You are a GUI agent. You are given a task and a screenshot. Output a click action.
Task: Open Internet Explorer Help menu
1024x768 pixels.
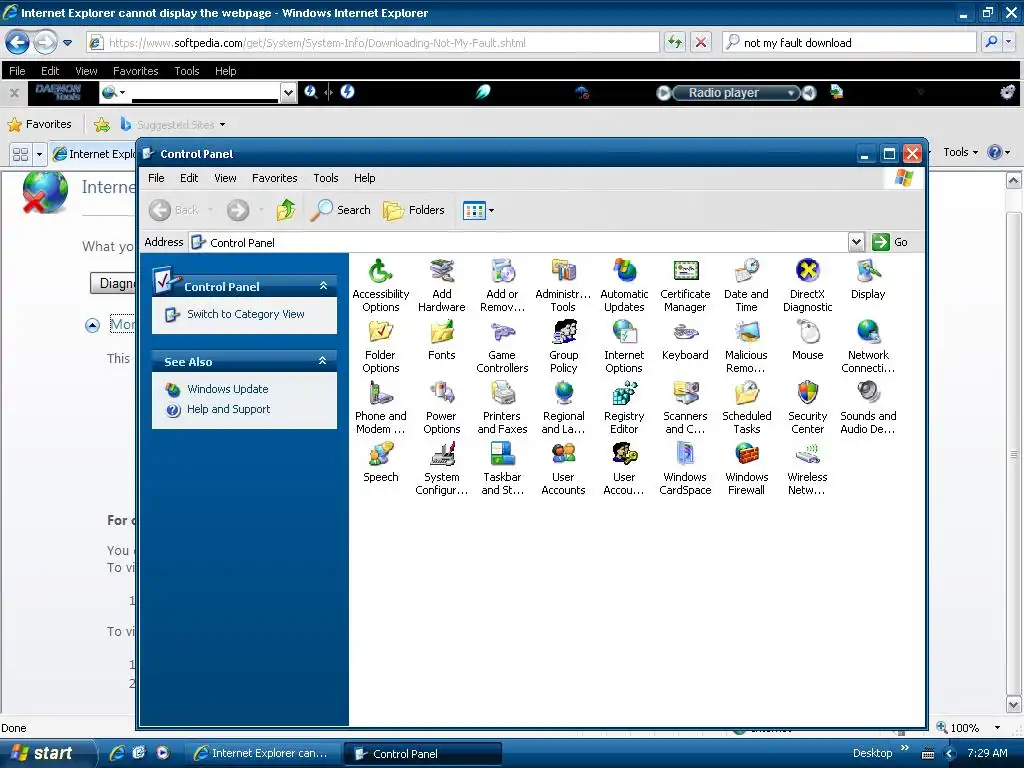tap(225, 71)
